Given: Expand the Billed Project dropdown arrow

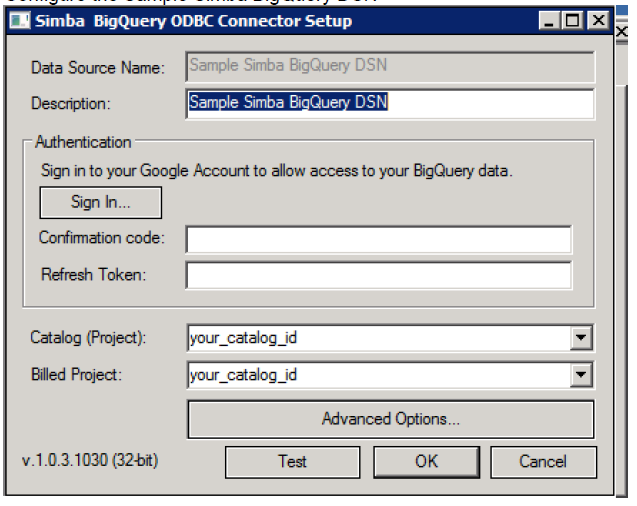Looking at the screenshot, I should [x=581, y=374].
